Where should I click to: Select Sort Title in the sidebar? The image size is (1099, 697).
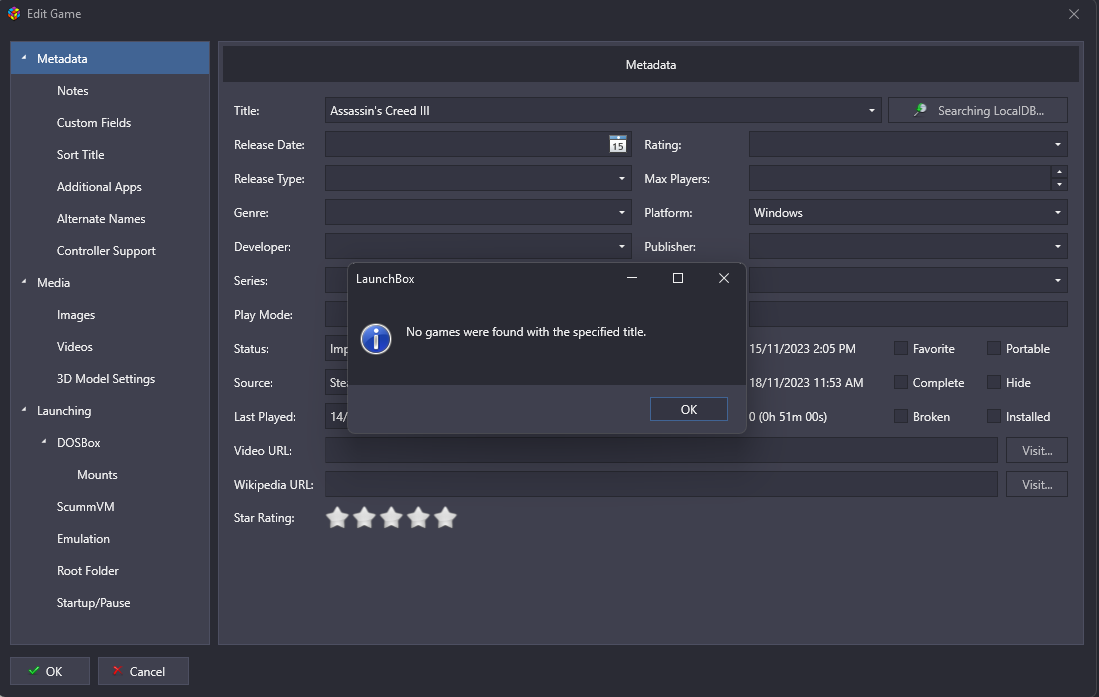pos(81,155)
